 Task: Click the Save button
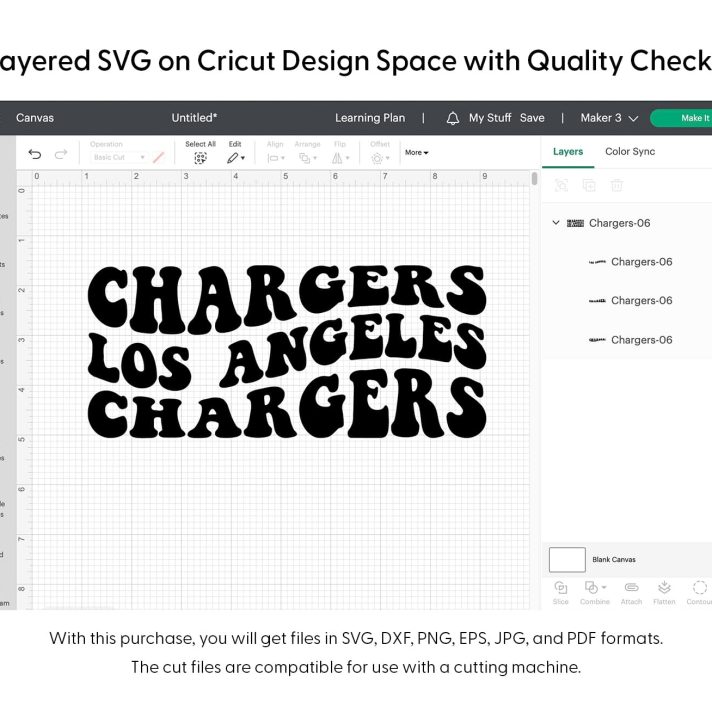tap(532, 118)
